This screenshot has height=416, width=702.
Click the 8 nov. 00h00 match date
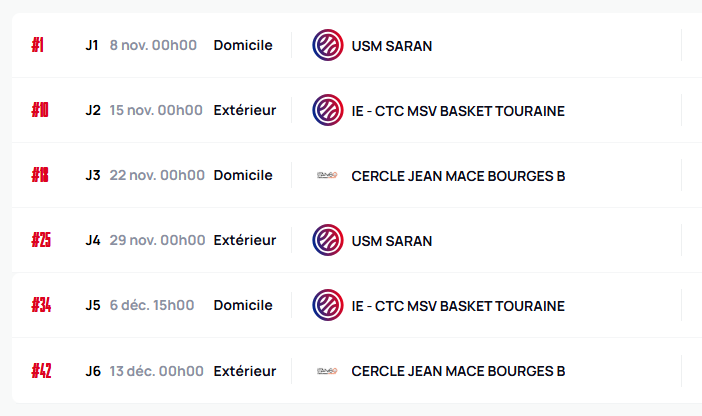click(x=153, y=45)
